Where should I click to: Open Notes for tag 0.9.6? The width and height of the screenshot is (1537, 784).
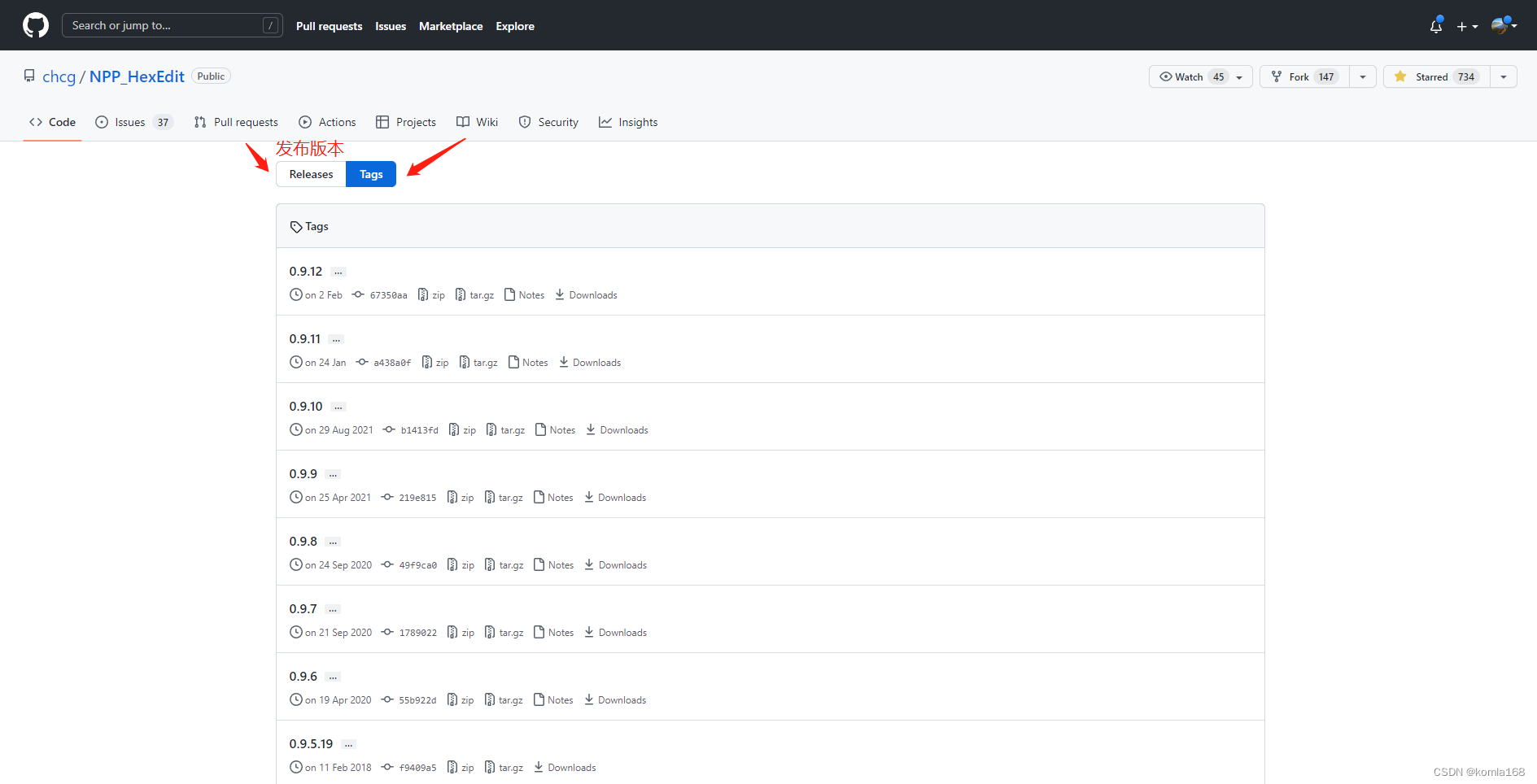[553, 699]
